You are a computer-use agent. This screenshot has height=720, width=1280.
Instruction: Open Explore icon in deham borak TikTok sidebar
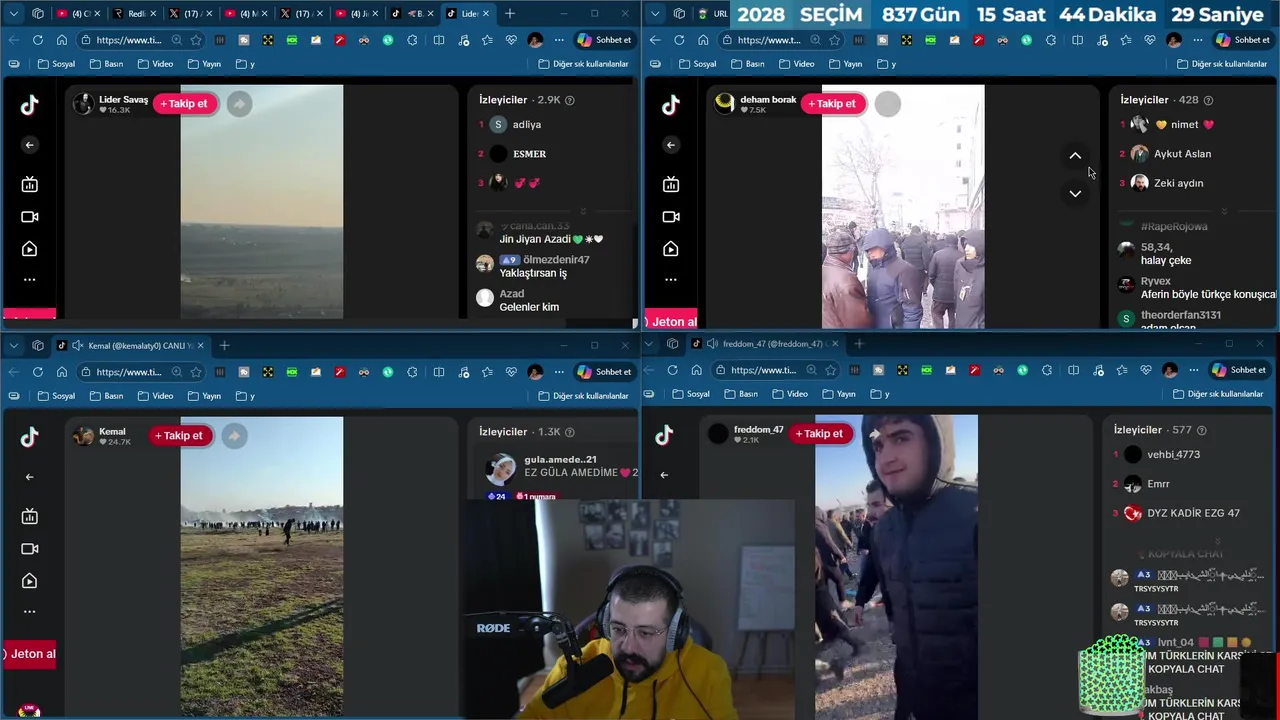coord(671,249)
